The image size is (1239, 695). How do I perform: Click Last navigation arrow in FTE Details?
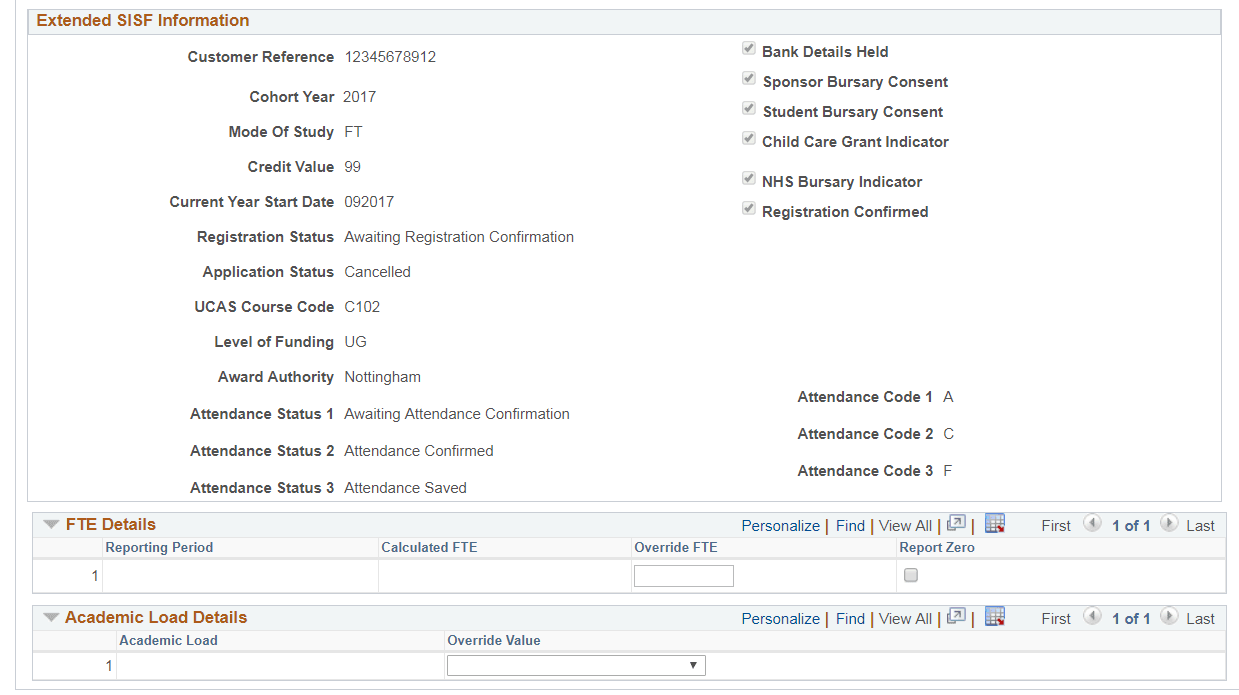tap(1169, 524)
